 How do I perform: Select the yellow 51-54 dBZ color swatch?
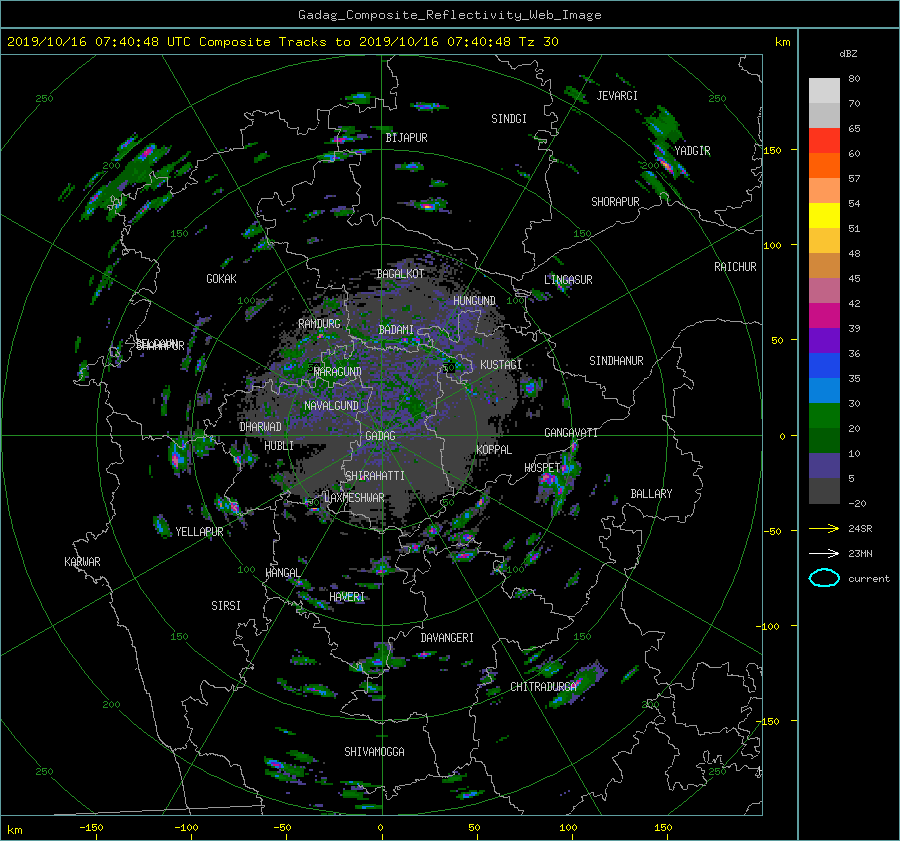coord(824,215)
